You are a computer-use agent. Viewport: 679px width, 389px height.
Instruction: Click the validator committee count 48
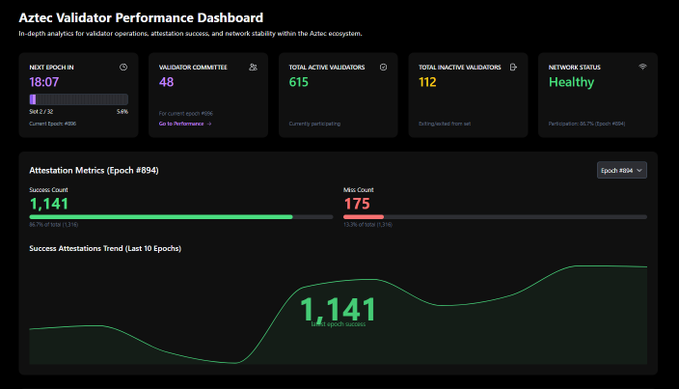(x=166, y=82)
